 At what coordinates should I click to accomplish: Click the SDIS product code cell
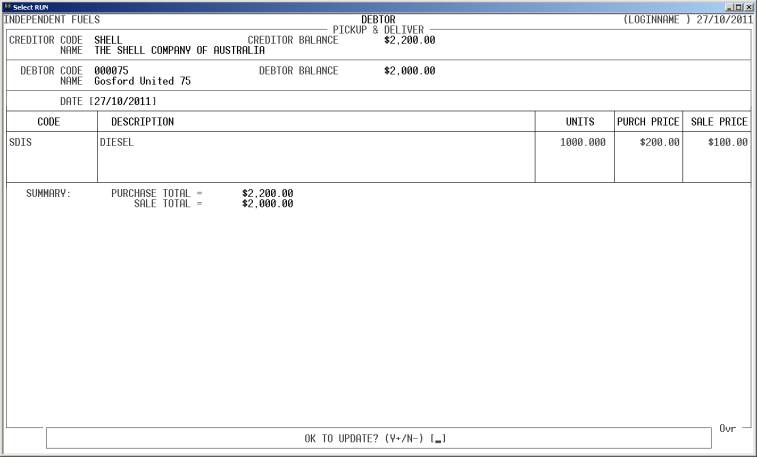[x=21, y=143]
